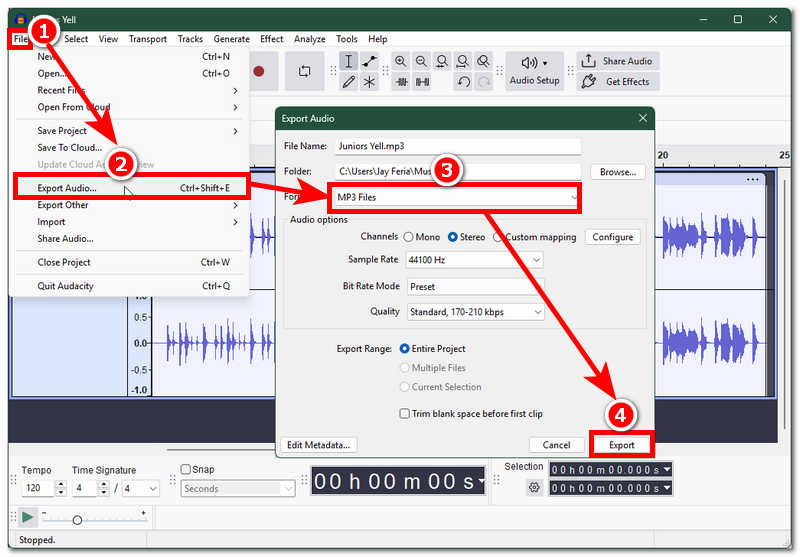Click Trim audio outside selection icon

point(402,82)
